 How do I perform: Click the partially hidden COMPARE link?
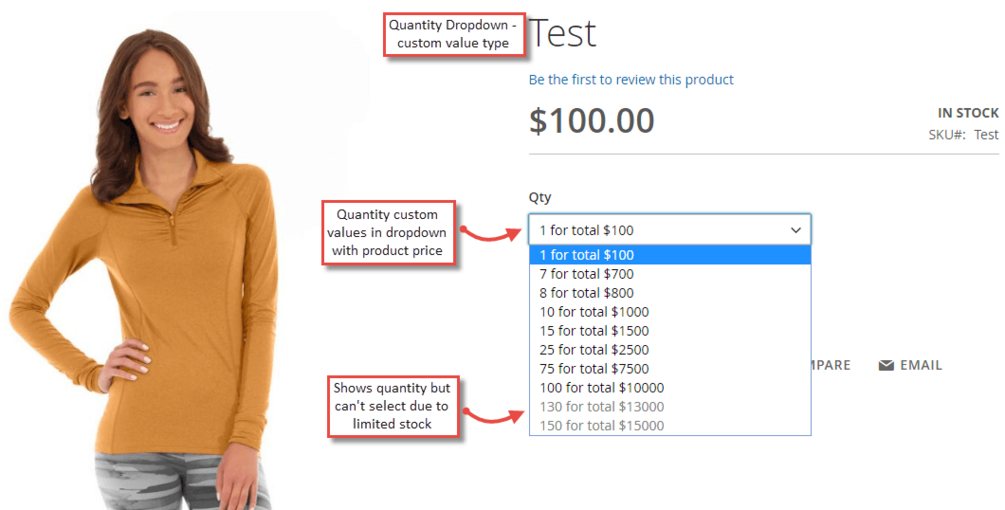831,365
